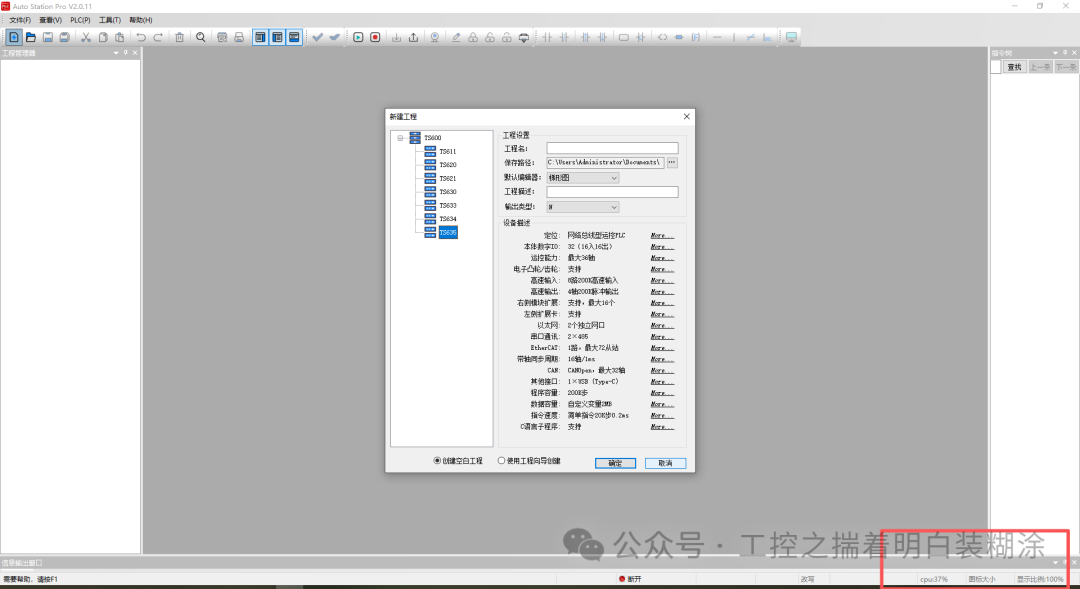Select TS634 in the device tree

[x=448, y=218]
